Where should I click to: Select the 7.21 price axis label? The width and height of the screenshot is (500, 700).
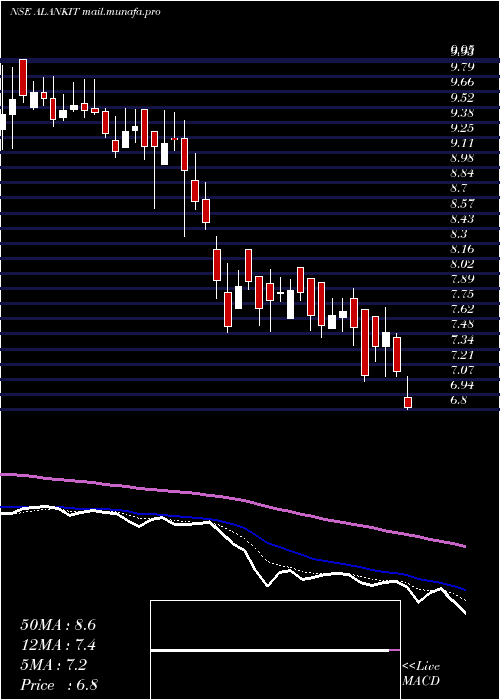[462, 356]
